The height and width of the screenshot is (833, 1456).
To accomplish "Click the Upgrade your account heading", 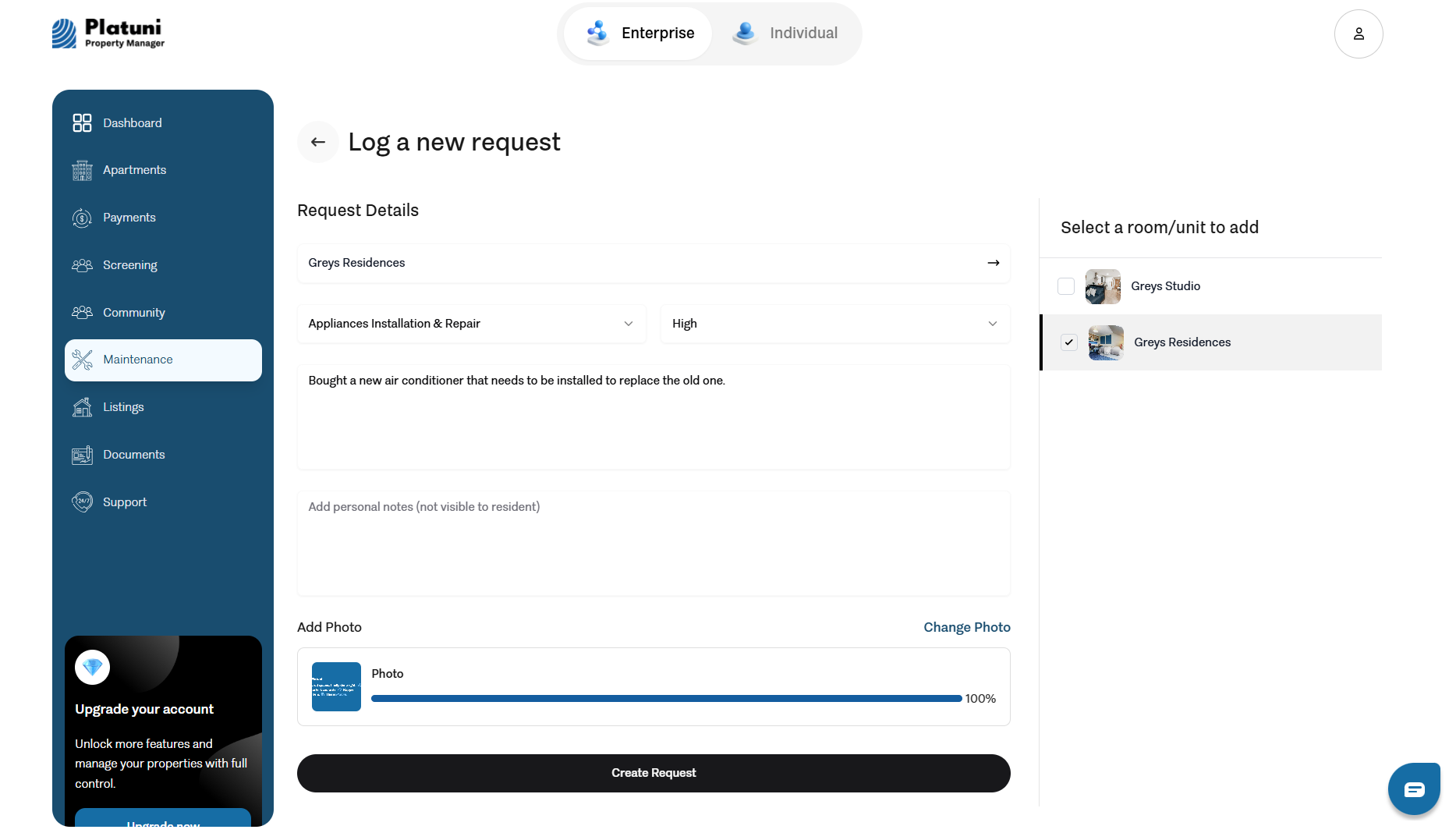I will [x=144, y=709].
